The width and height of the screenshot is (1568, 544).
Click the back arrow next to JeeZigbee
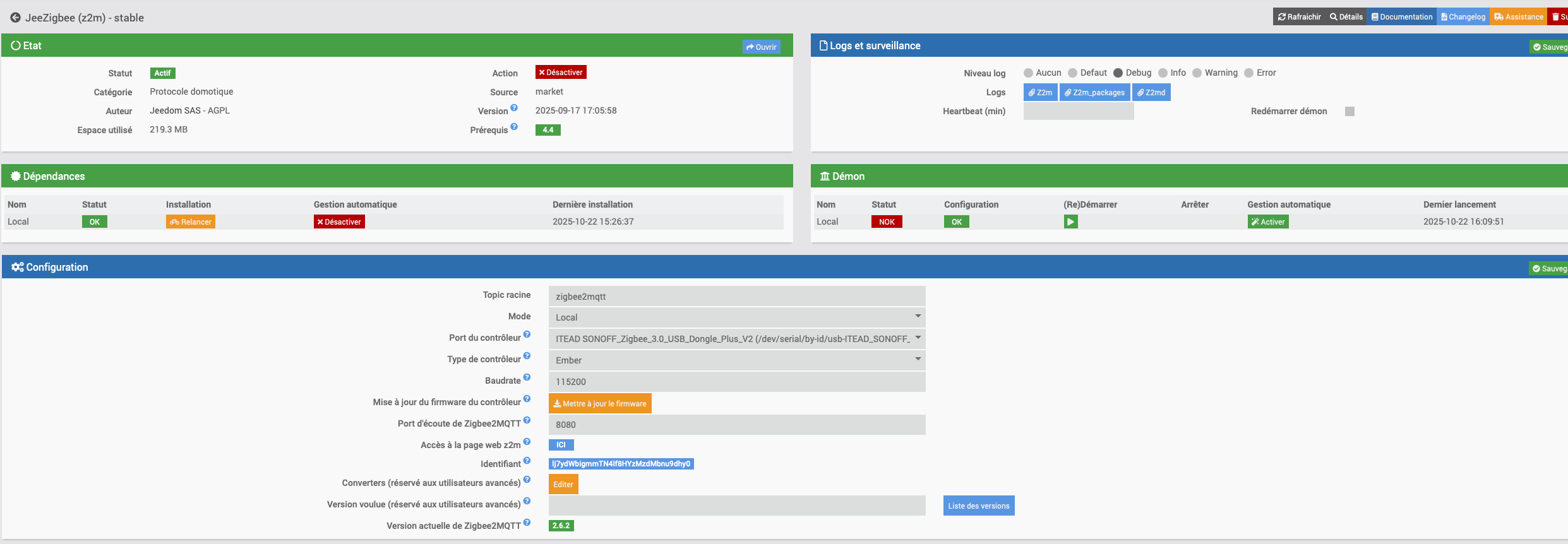pyautogui.click(x=15, y=18)
